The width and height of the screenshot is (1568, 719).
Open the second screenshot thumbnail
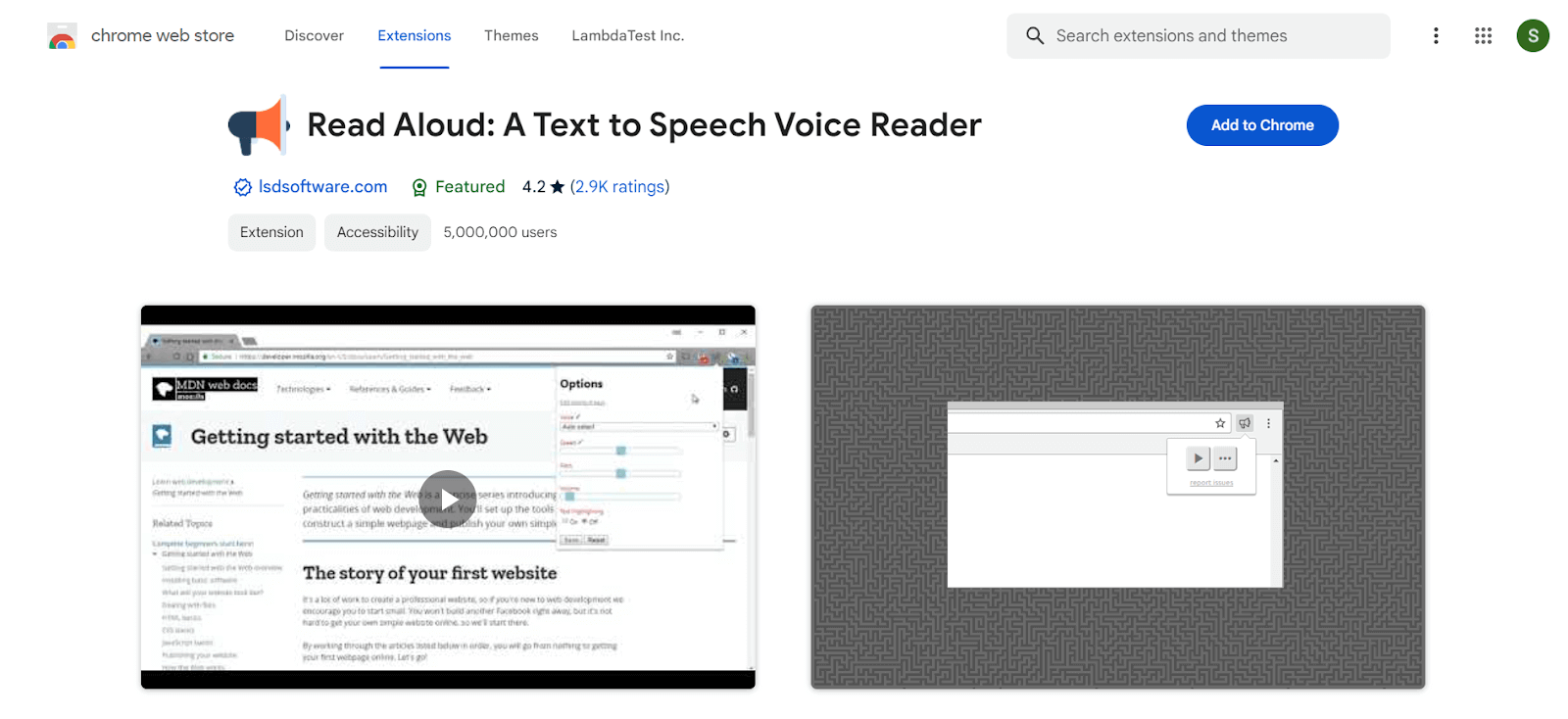pyautogui.click(x=1117, y=497)
